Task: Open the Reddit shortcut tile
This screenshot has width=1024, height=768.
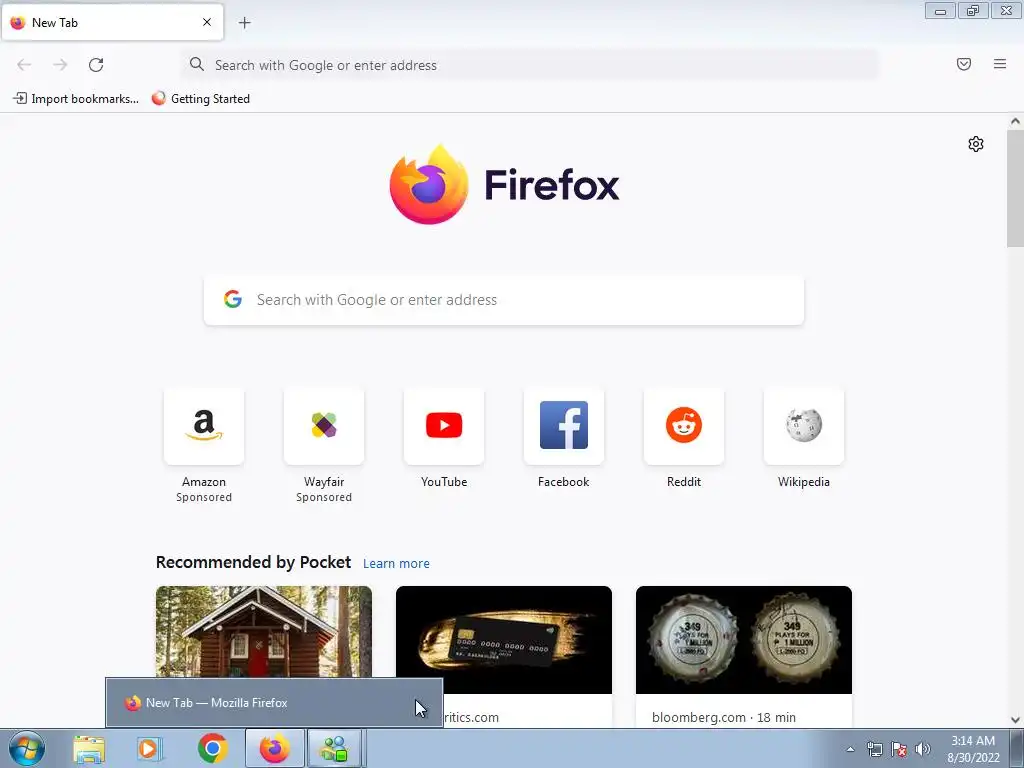Action: [x=684, y=438]
